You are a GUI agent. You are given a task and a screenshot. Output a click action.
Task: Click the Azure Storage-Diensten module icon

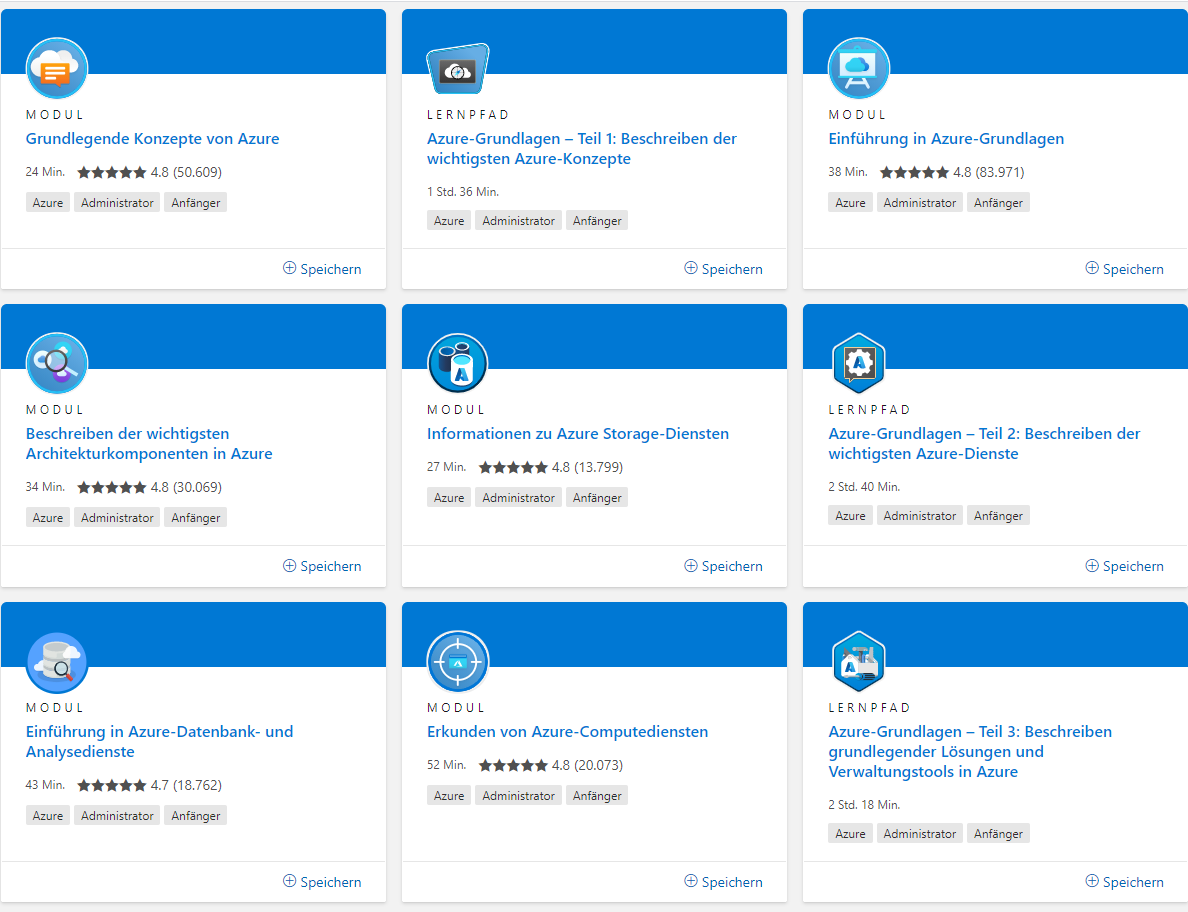tap(458, 363)
